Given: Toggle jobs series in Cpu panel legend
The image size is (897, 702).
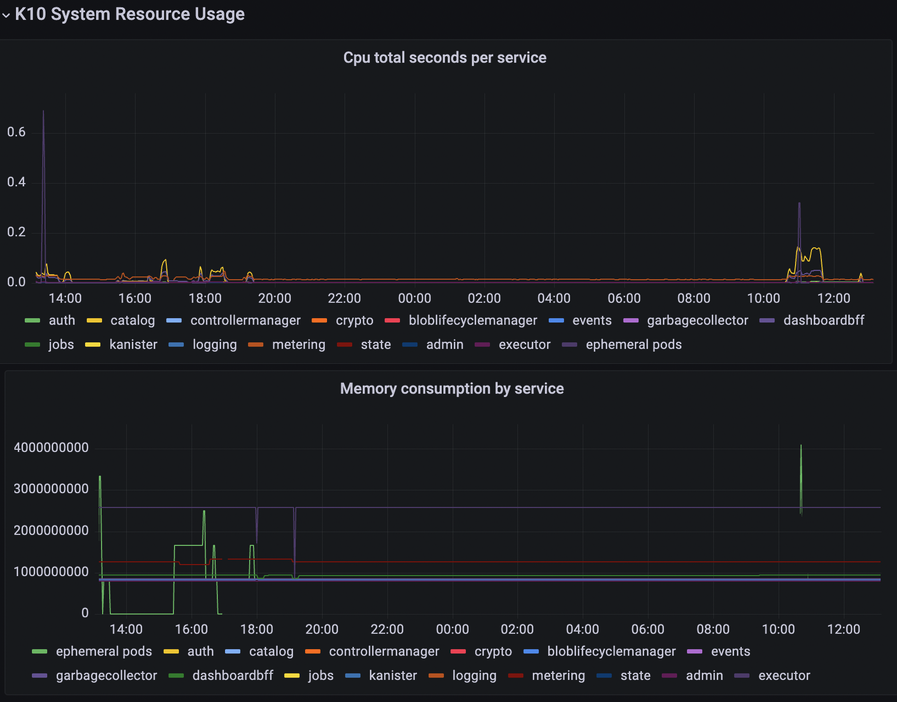Looking at the screenshot, I should click(x=61, y=344).
